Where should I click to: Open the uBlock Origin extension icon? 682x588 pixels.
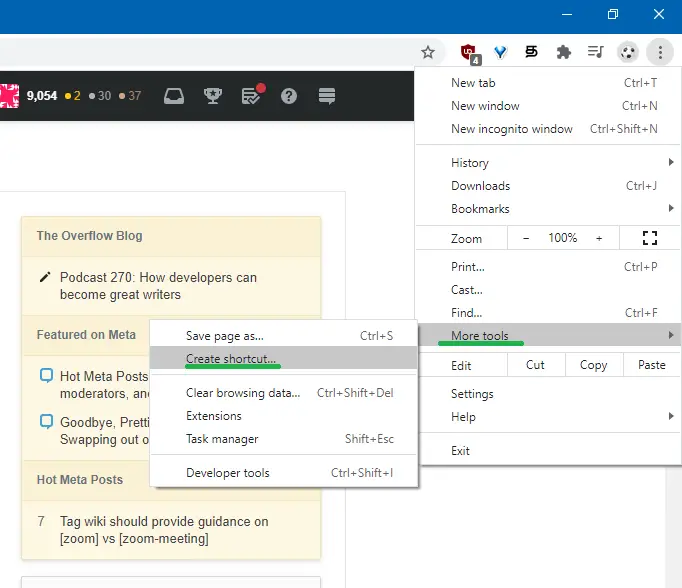[x=470, y=53]
